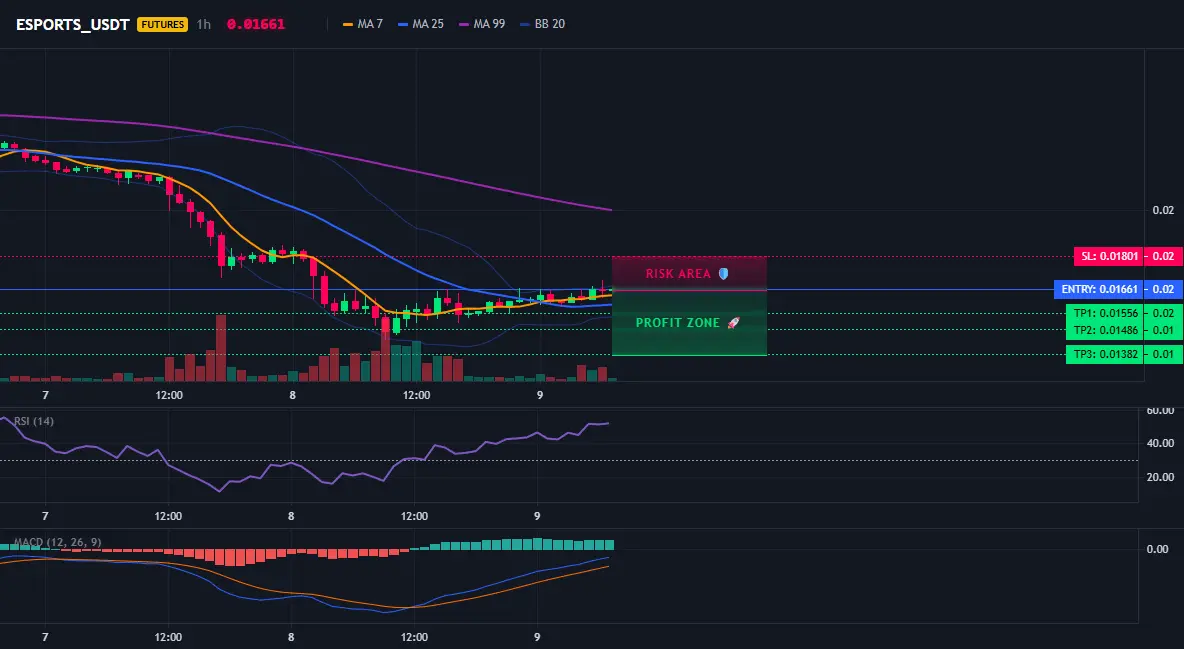Toggle the BB 20 legend item
The height and width of the screenshot is (649, 1184).
[x=543, y=24]
